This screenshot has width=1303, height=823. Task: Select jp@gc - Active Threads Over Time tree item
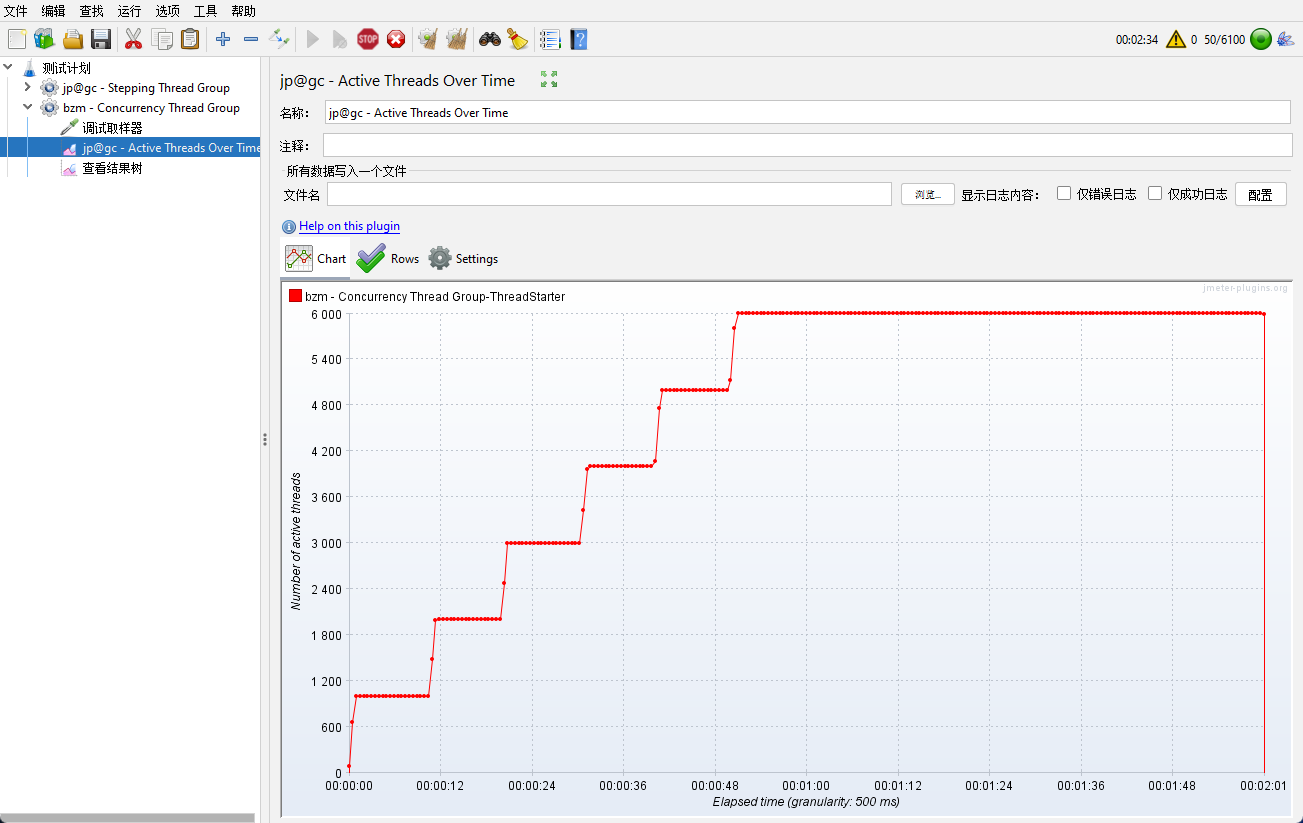click(171, 148)
